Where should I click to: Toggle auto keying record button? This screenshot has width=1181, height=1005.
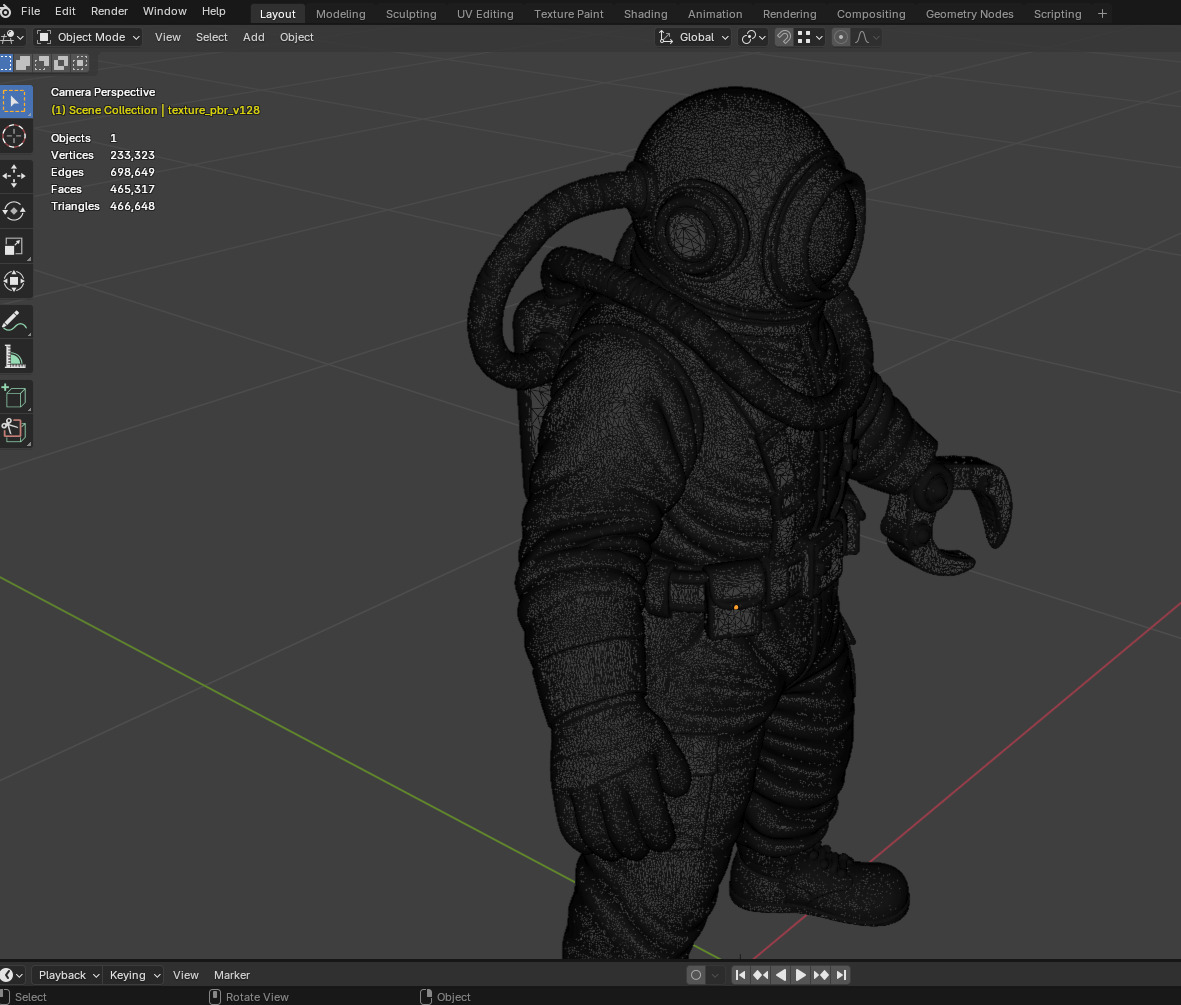[696, 975]
